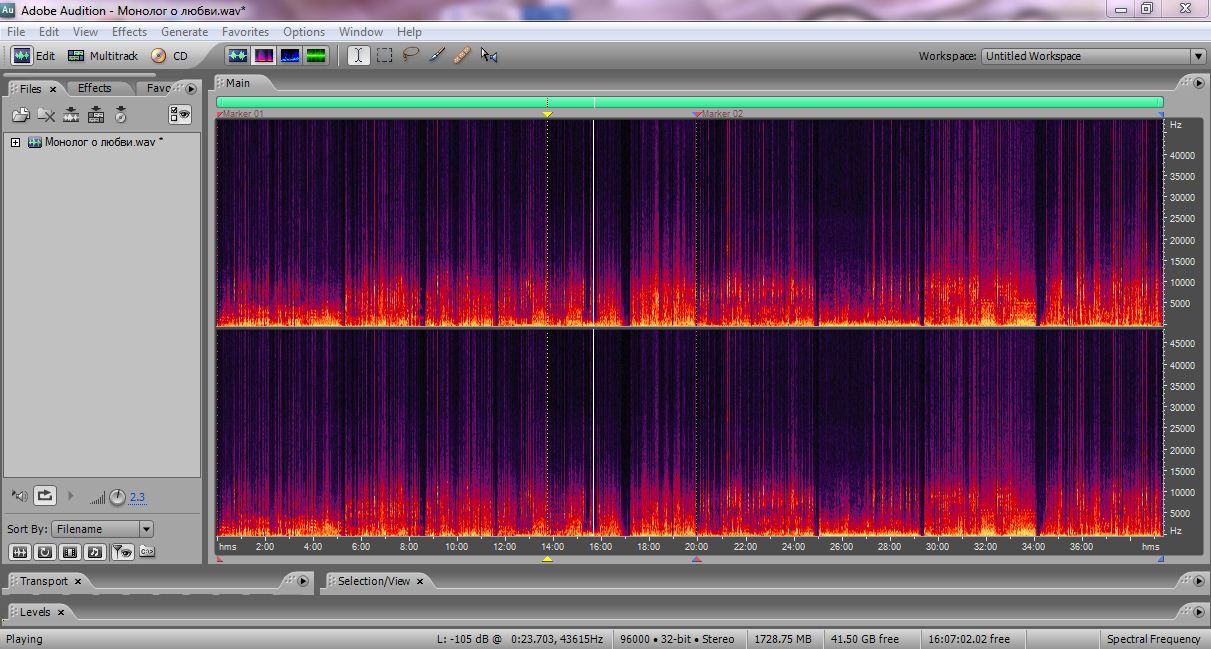Toggle Show Video Files filter button

pos(70,551)
